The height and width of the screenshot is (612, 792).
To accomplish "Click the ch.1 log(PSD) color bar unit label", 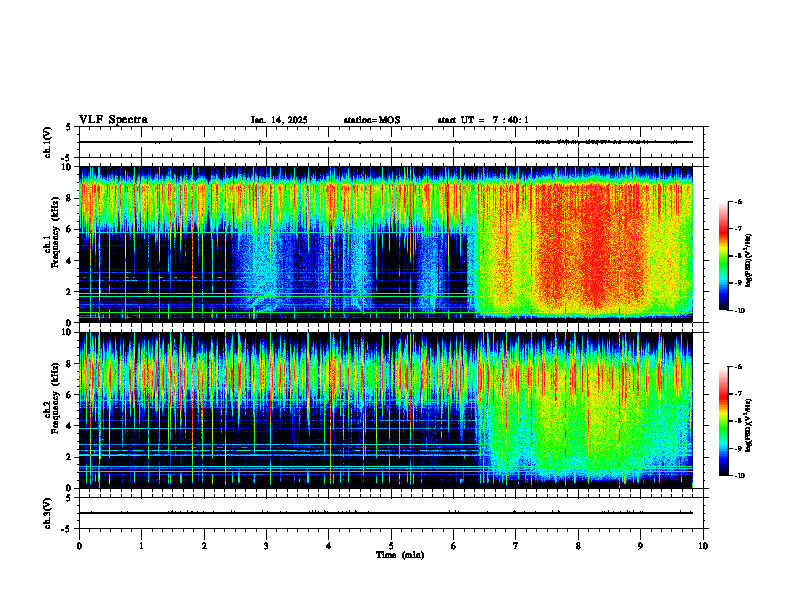I will coord(749,261).
